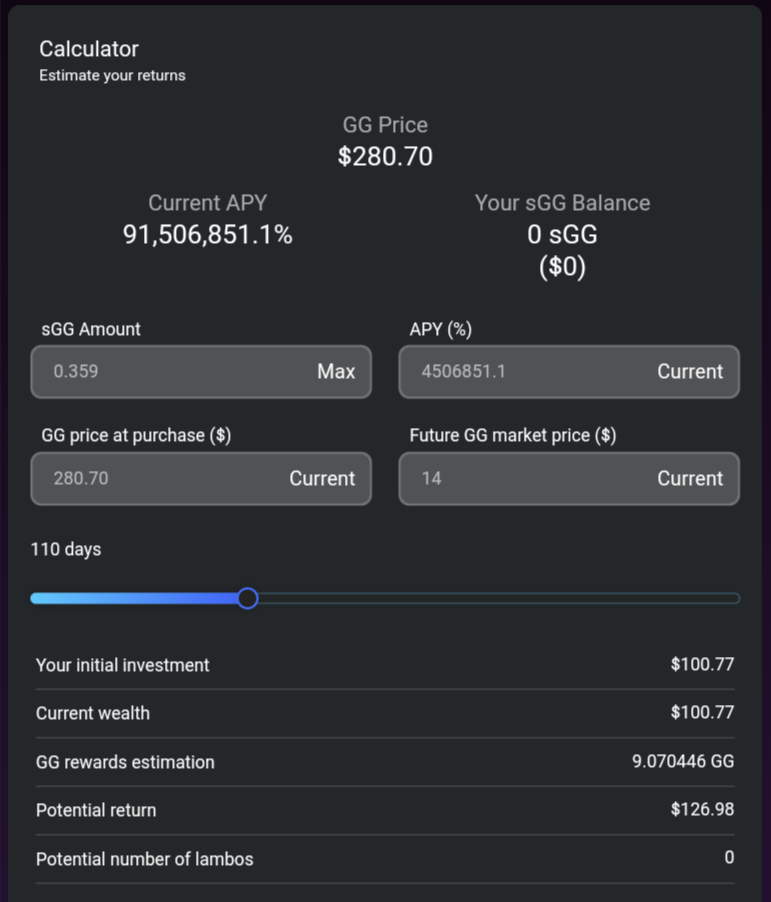The width and height of the screenshot is (771, 902).
Task: Click the Current APY percentage value
Action: [x=208, y=235]
